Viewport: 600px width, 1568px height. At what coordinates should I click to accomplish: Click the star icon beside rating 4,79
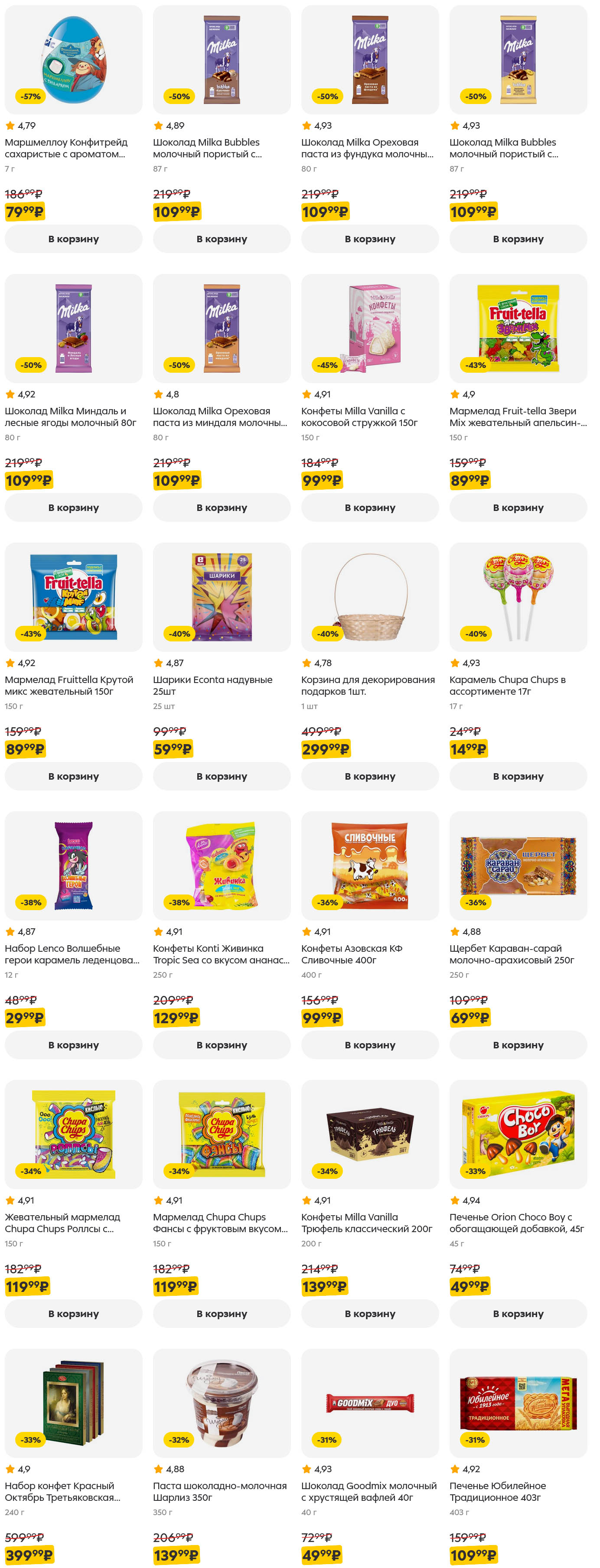[x=10, y=126]
